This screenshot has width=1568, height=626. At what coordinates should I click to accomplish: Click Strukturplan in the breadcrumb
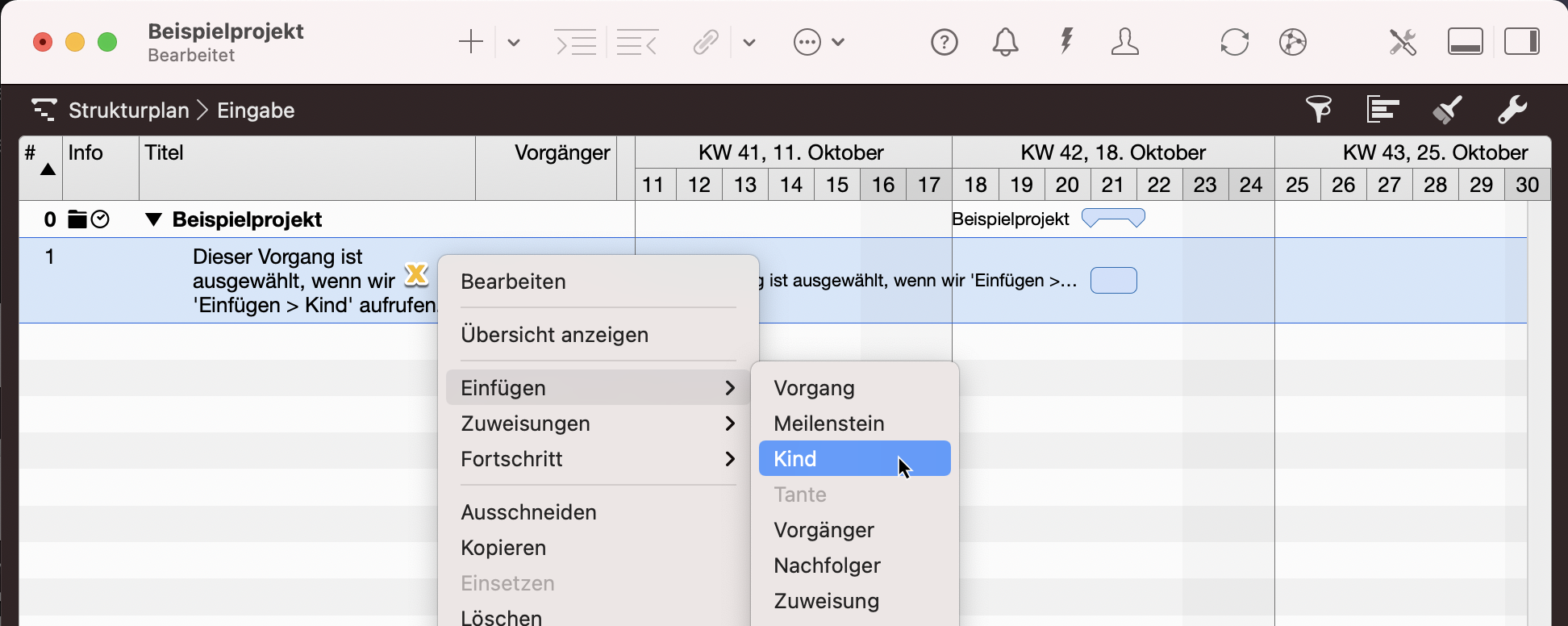[128, 111]
